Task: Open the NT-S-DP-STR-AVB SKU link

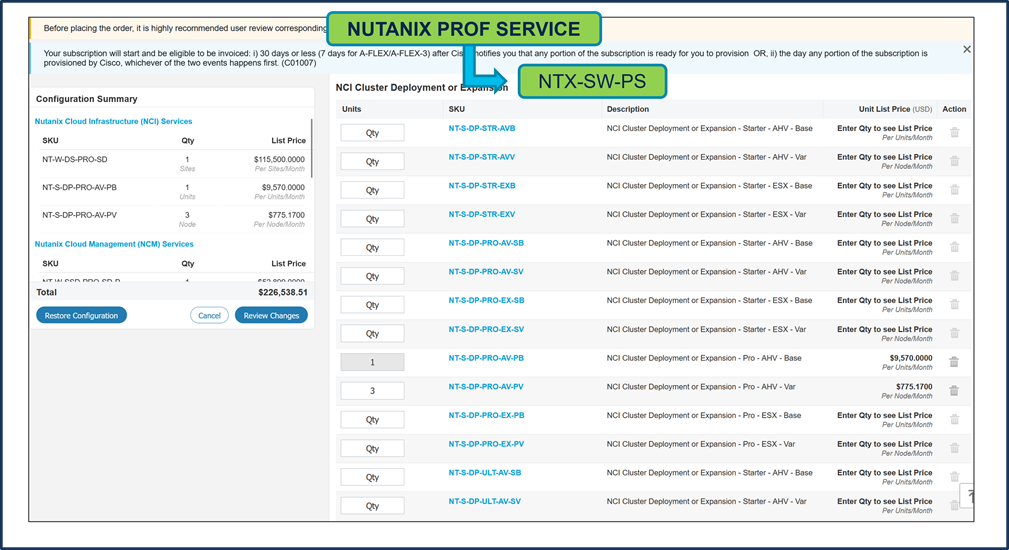Action: 482,128
